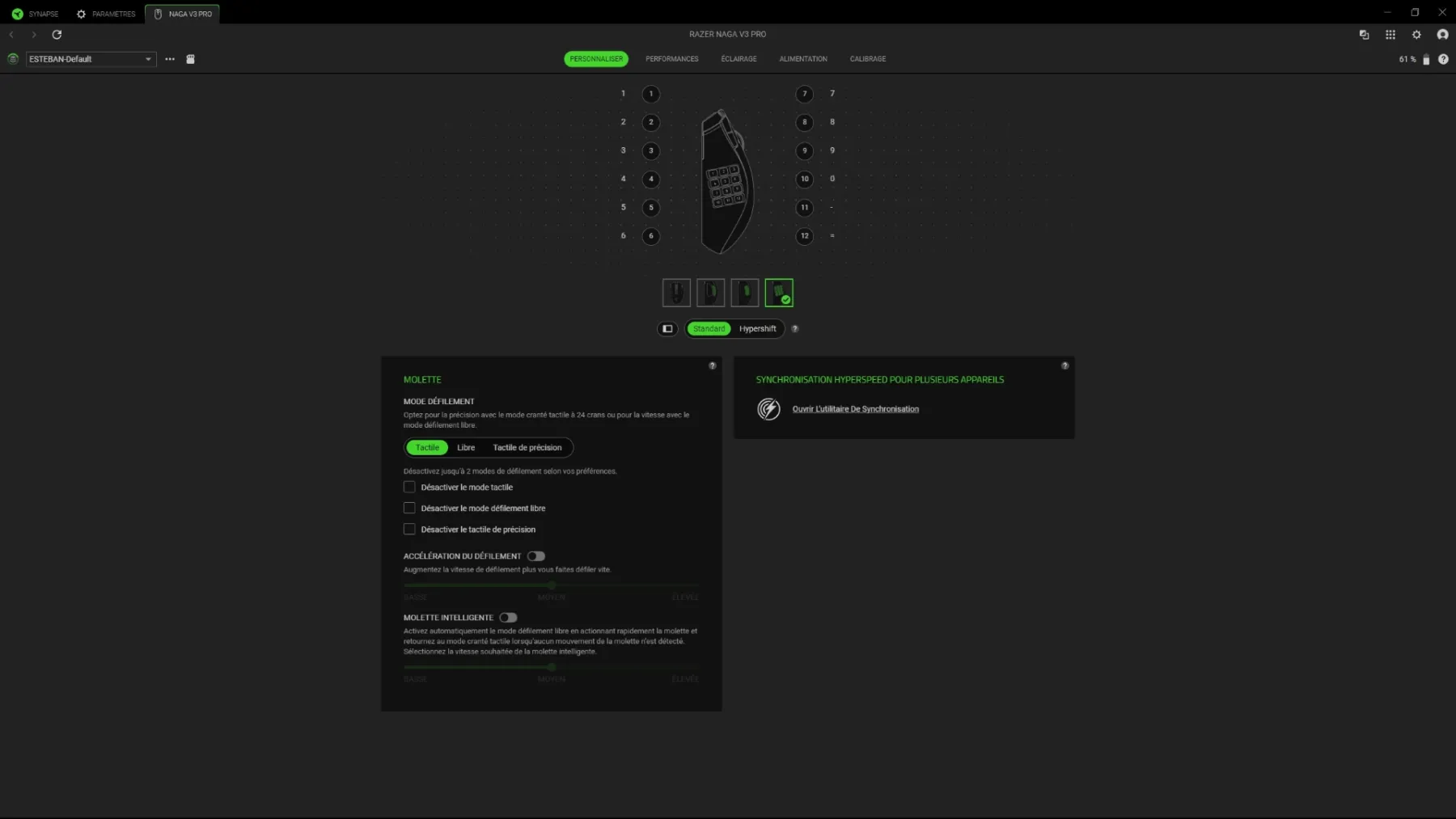Image resolution: width=1456 pixels, height=819 pixels.
Task: Open the Molette panel help icon
Action: tap(713, 366)
